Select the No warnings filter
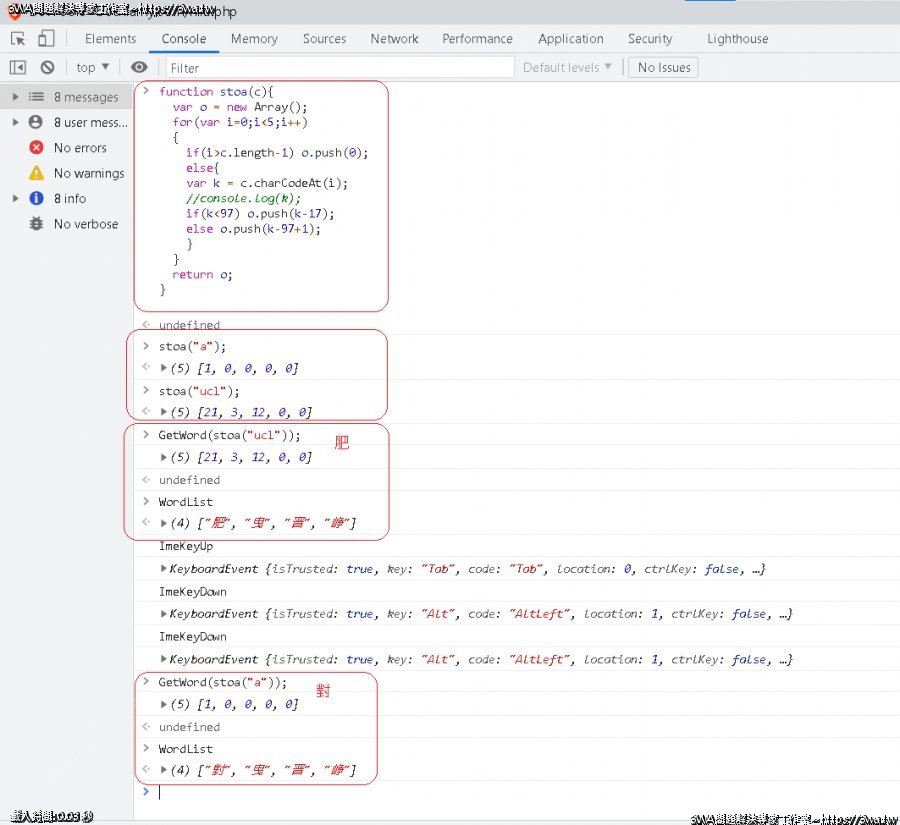 pos(88,173)
